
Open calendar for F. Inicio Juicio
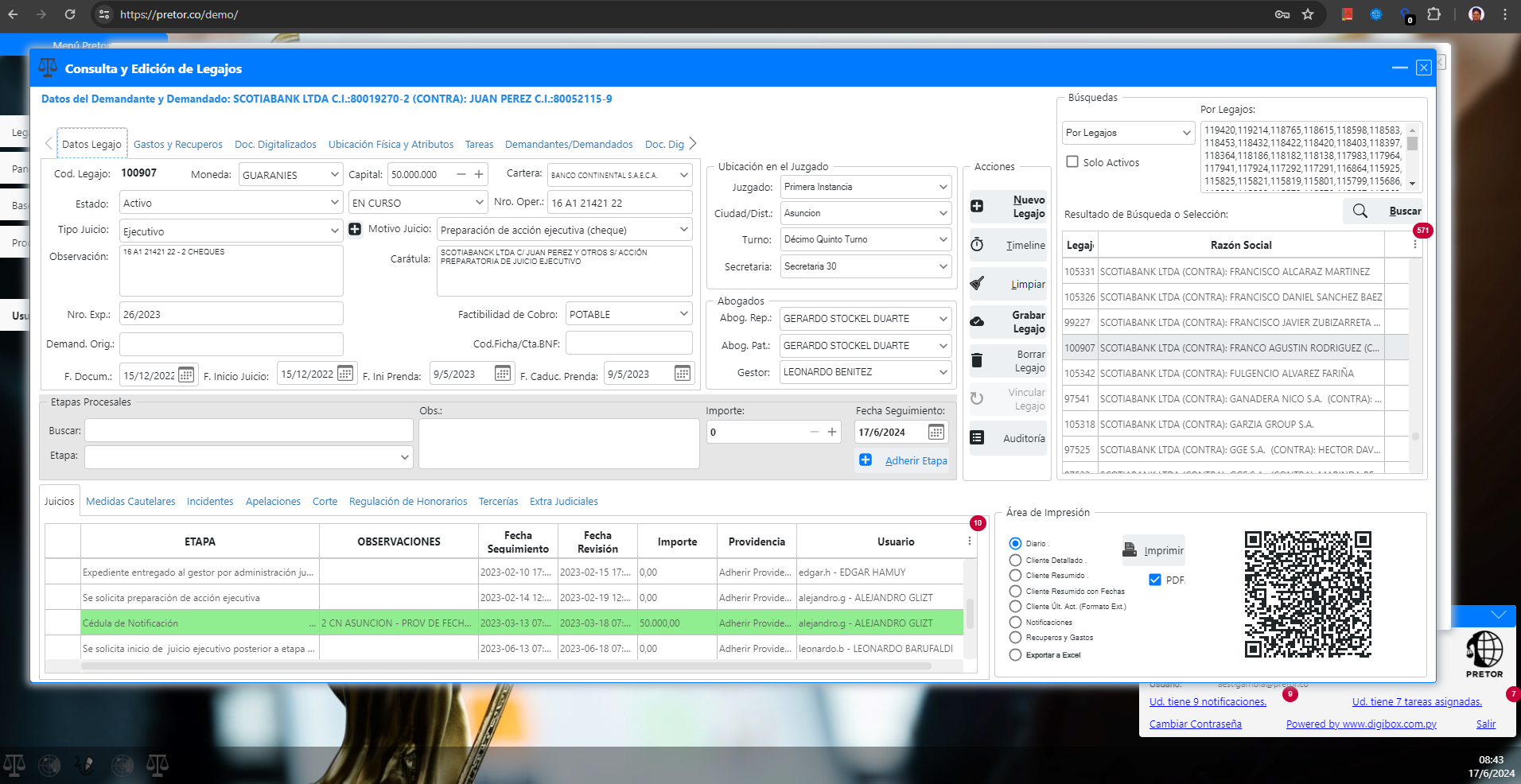345,374
